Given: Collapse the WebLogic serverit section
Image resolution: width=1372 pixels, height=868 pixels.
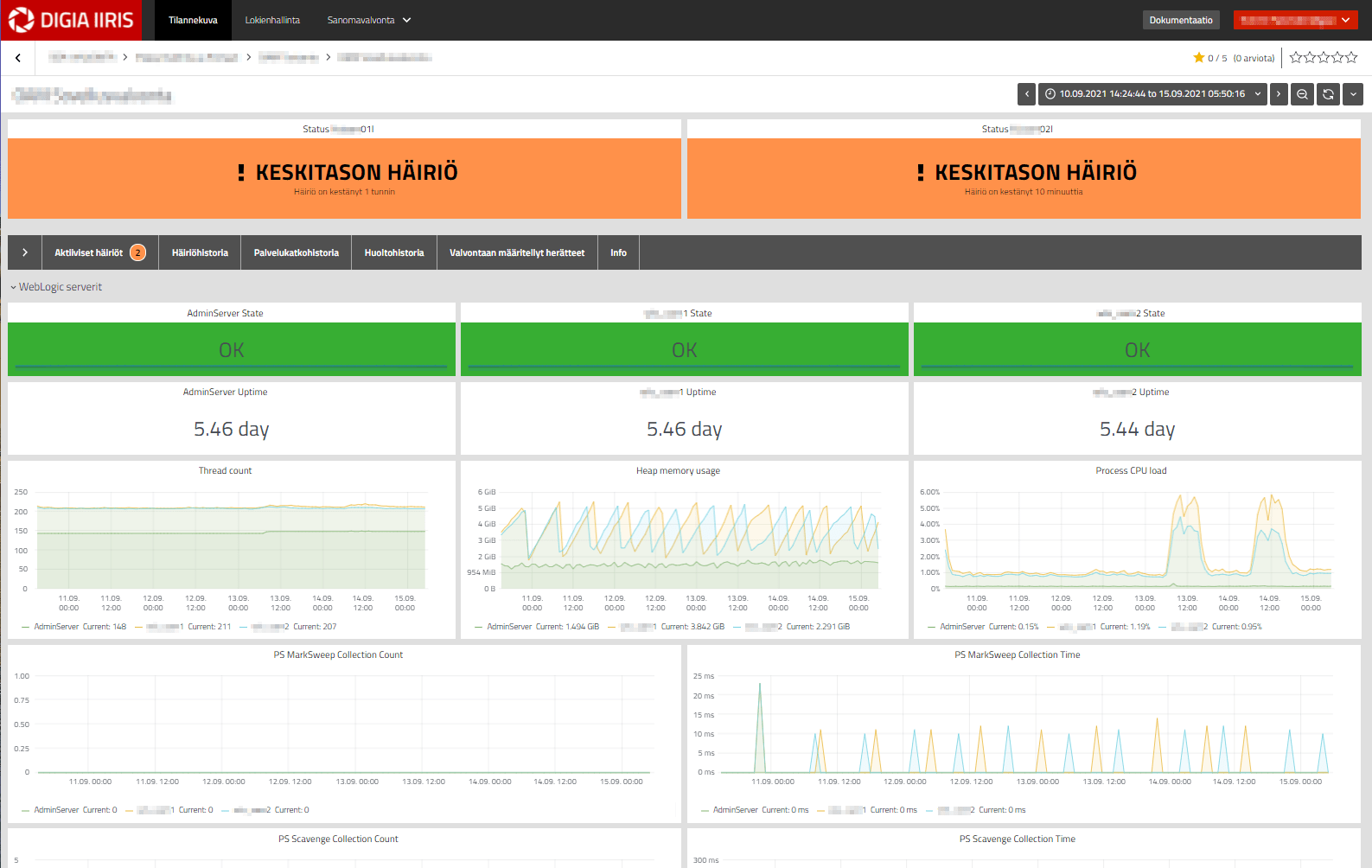Looking at the screenshot, I should click(x=56, y=287).
